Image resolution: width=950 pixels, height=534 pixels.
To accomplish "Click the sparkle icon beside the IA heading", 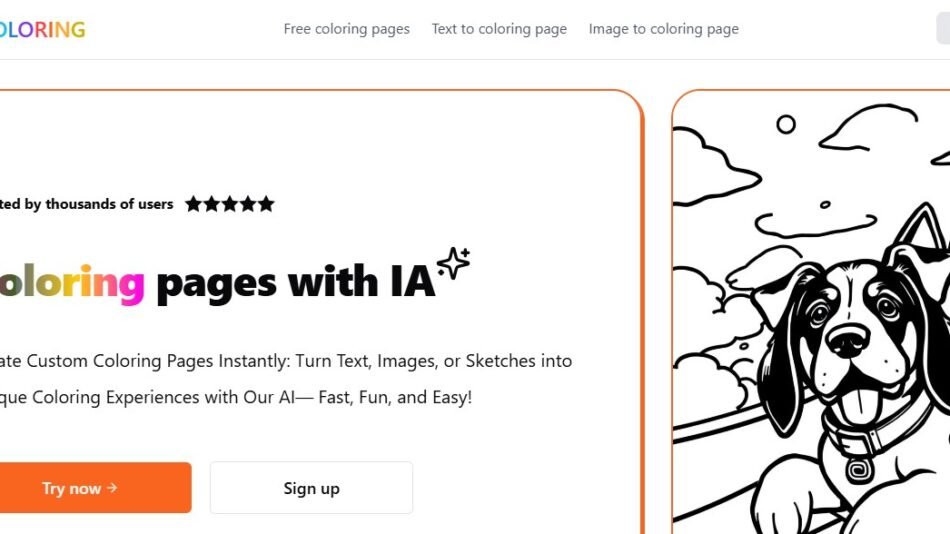I will [x=453, y=263].
